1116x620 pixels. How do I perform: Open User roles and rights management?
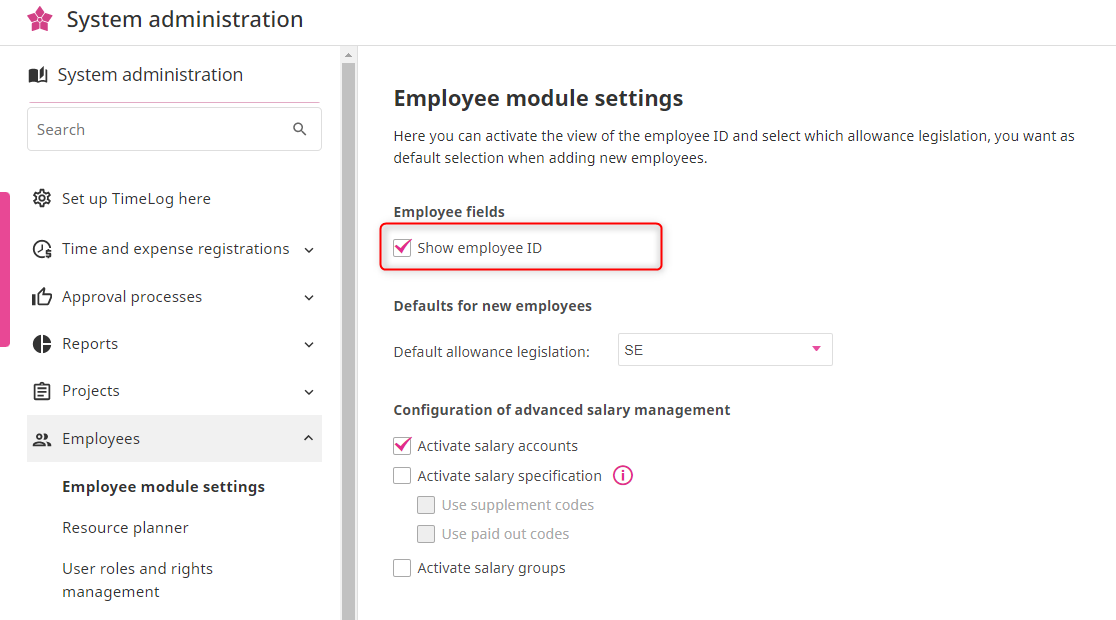[137, 580]
